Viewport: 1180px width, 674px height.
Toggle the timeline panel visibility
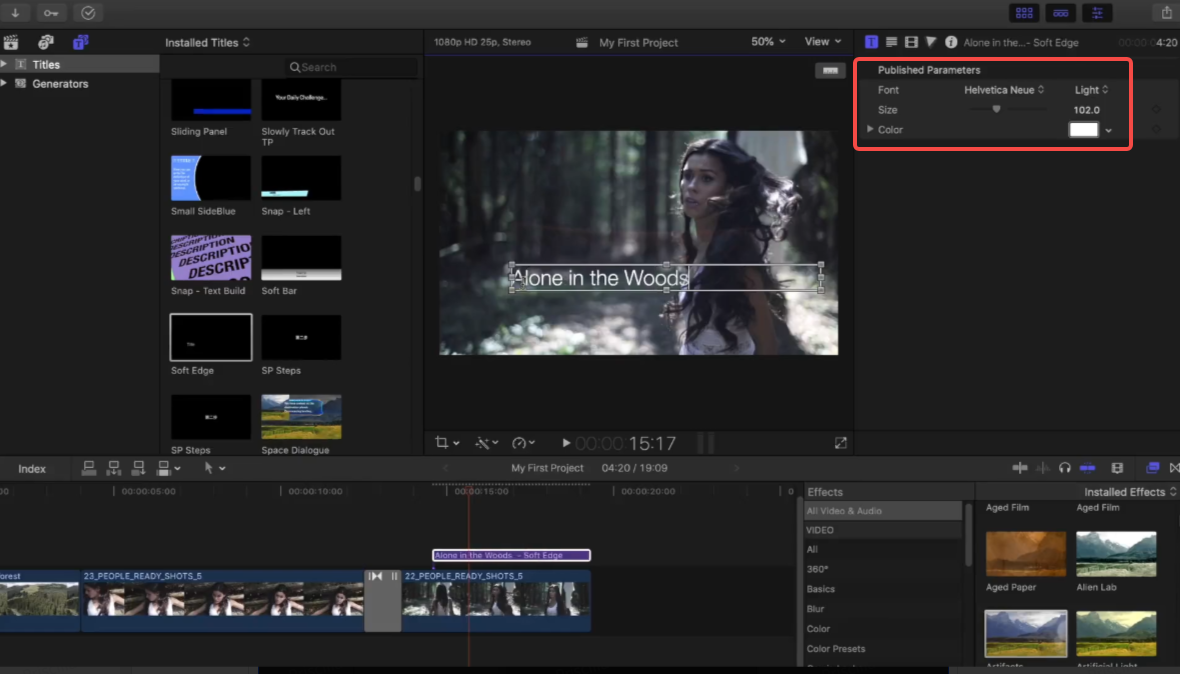(x=1061, y=13)
